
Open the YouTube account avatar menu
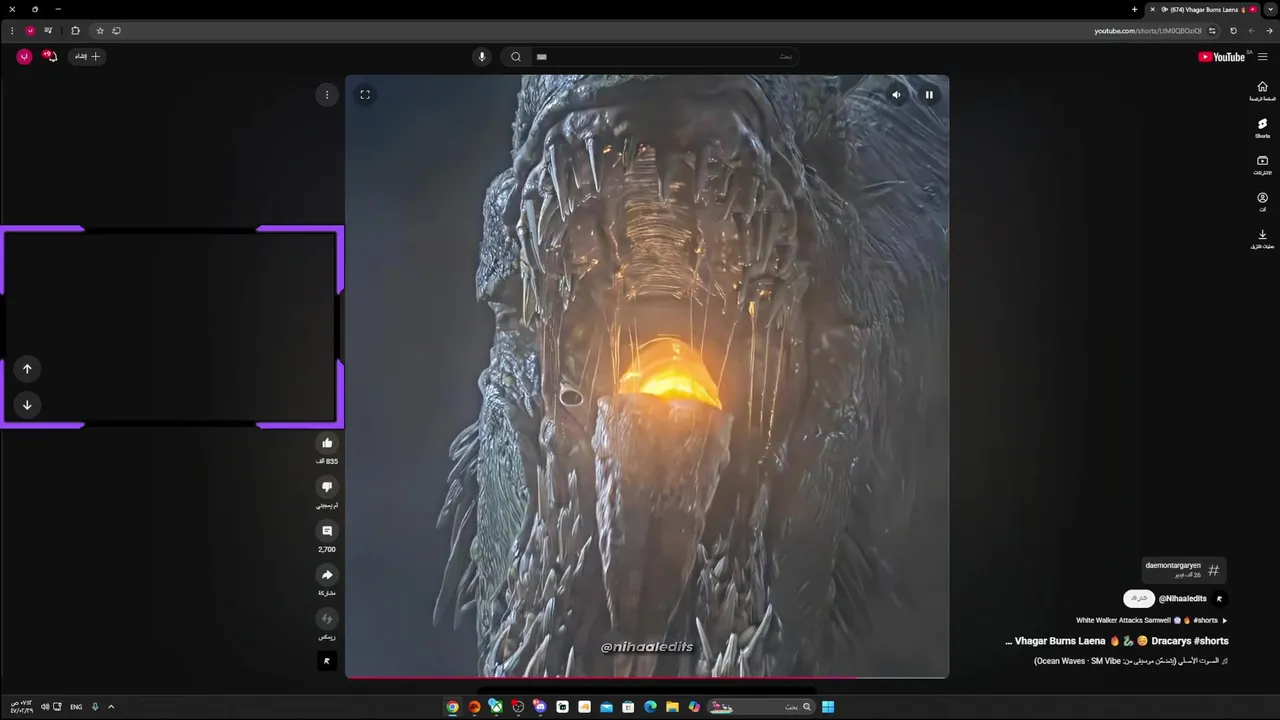pyautogui.click(x=24, y=57)
